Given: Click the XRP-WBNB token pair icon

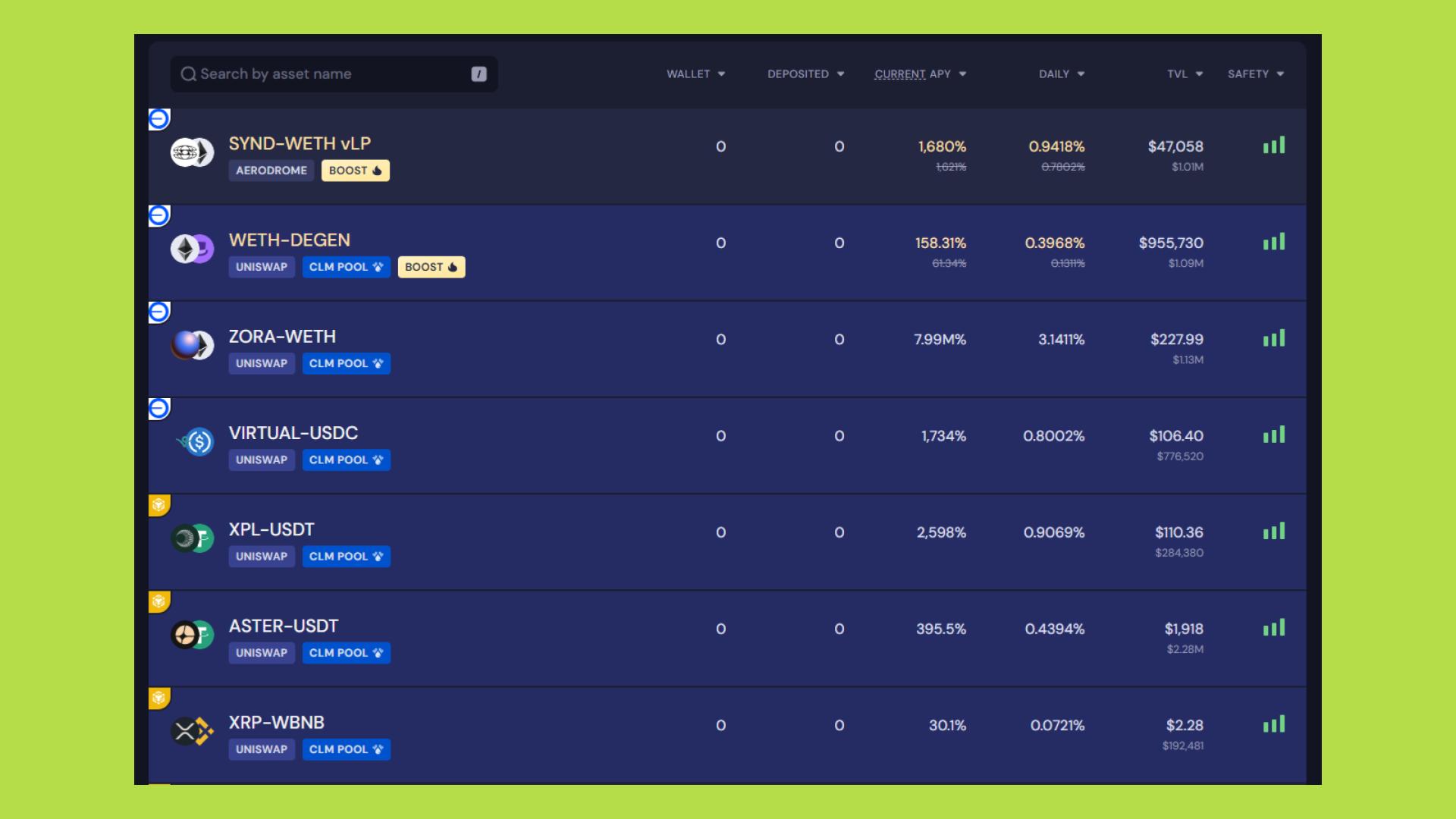Looking at the screenshot, I should click(192, 731).
